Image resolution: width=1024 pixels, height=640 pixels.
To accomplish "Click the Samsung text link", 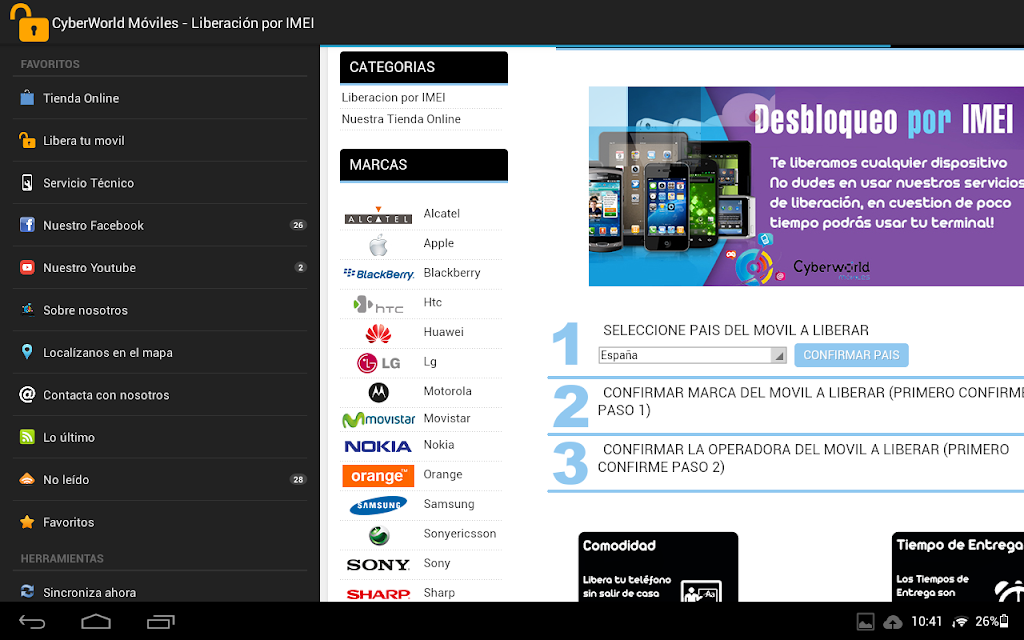I will point(449,504).
